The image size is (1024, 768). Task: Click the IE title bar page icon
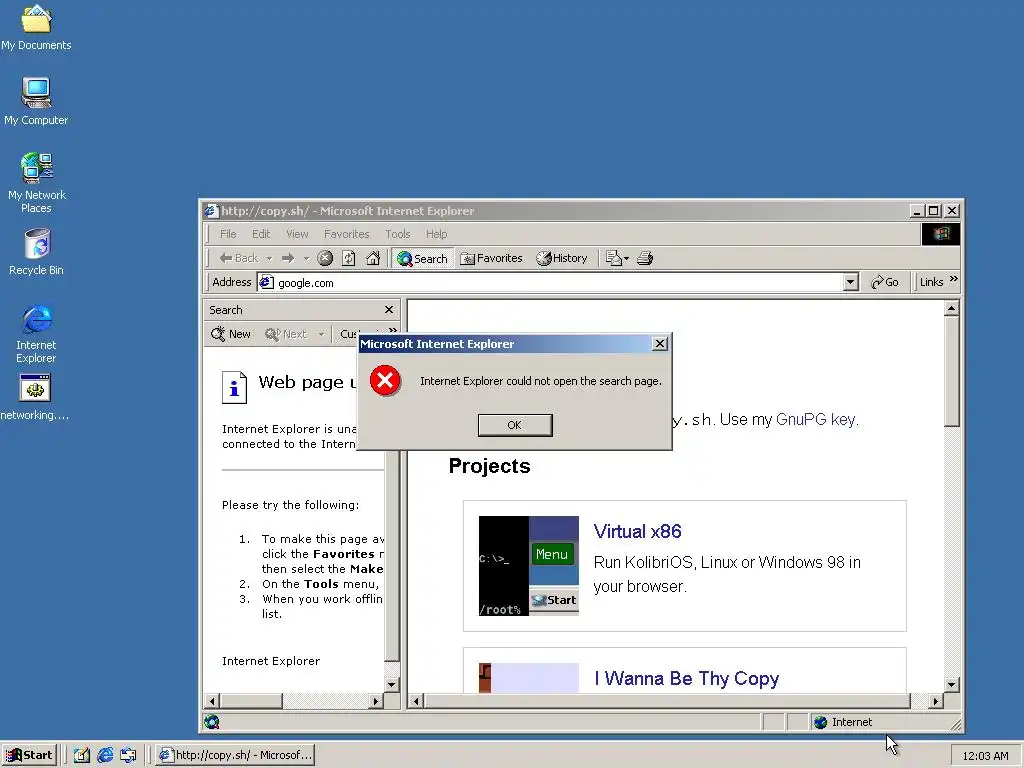210,210
